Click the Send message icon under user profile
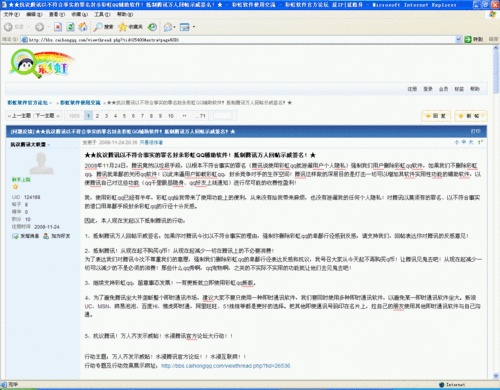The height and width of the screenshot is (390, 500). pyautogui.click(x=15, y=236)
